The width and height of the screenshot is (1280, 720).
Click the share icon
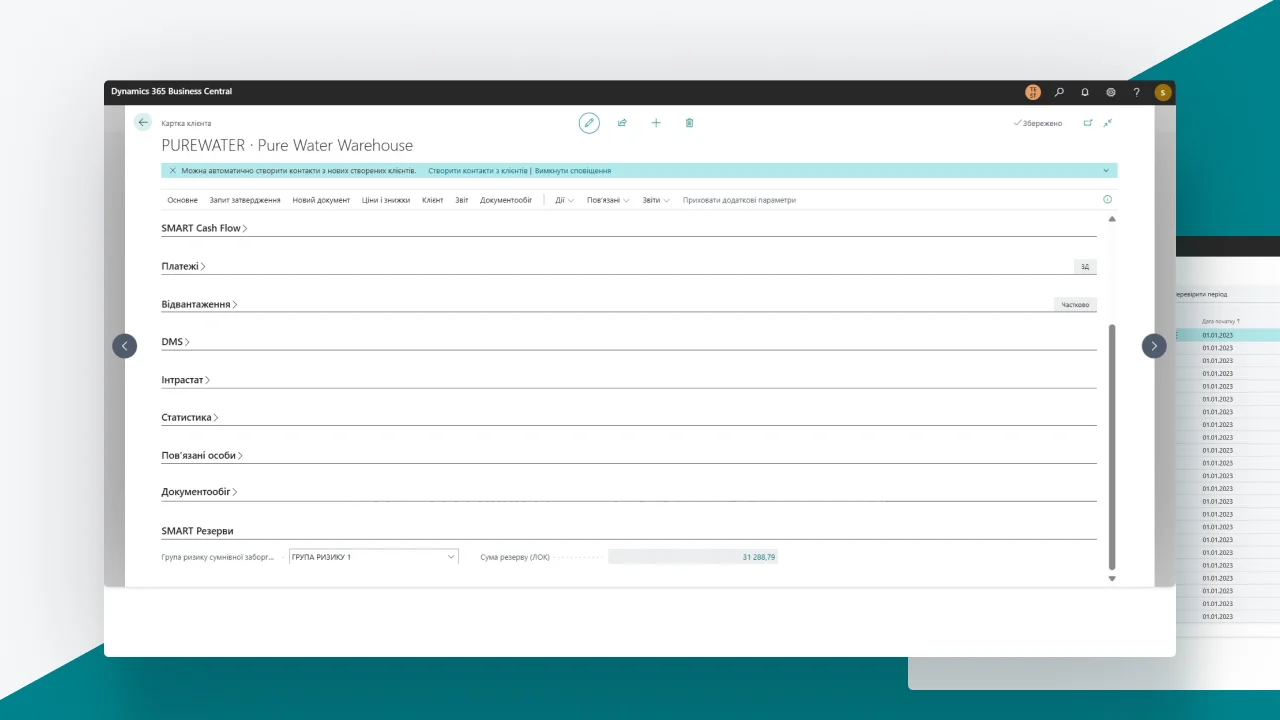[x=622, y=123]
